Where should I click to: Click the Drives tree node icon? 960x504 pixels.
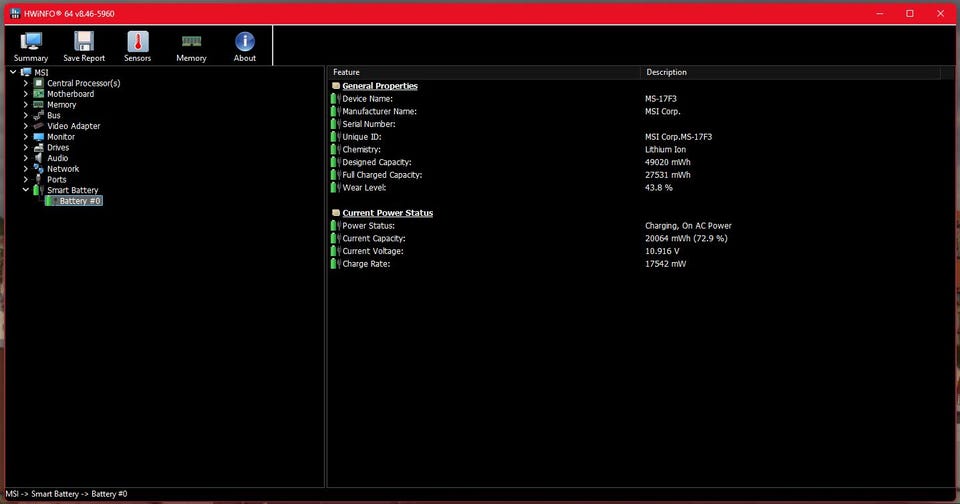point(39,148)
